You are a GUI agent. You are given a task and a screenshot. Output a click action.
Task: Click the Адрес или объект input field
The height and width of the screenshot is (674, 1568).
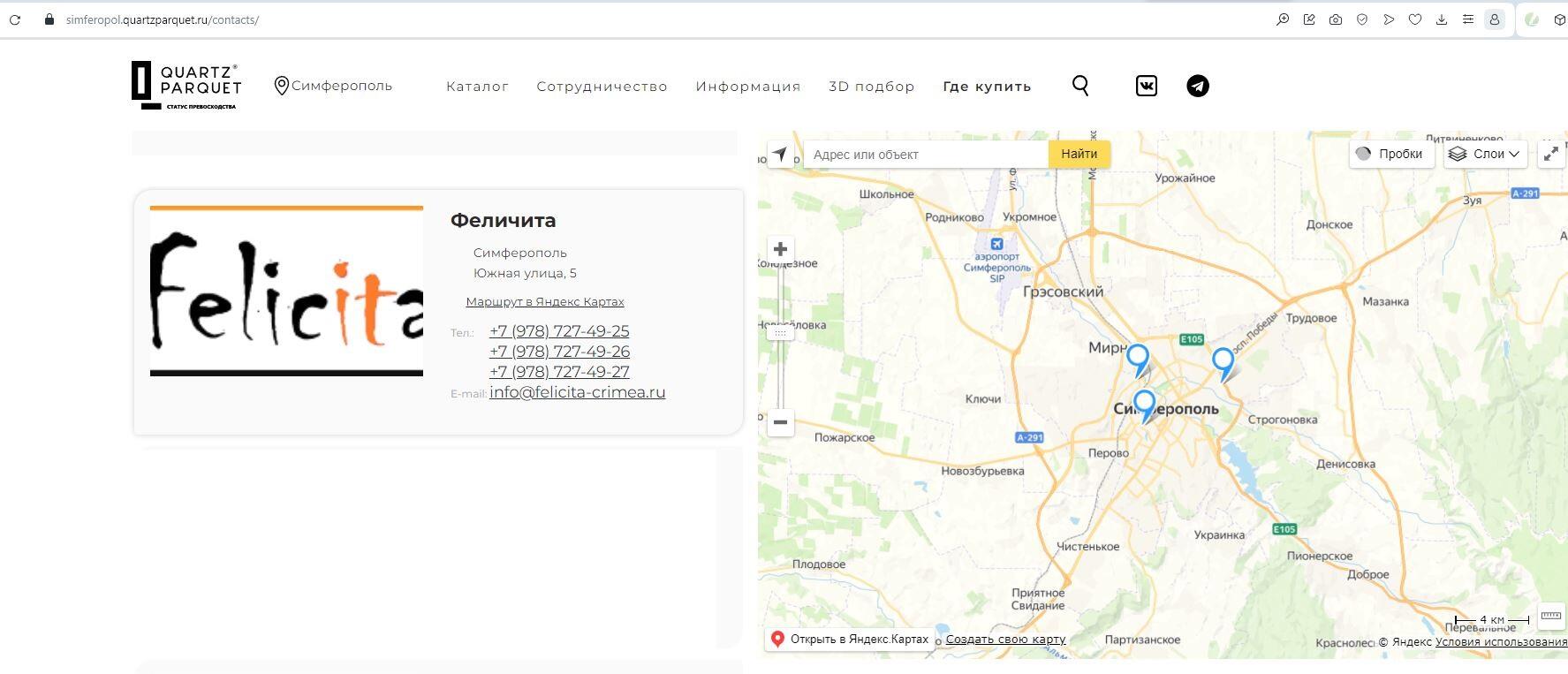coord(925,155)
